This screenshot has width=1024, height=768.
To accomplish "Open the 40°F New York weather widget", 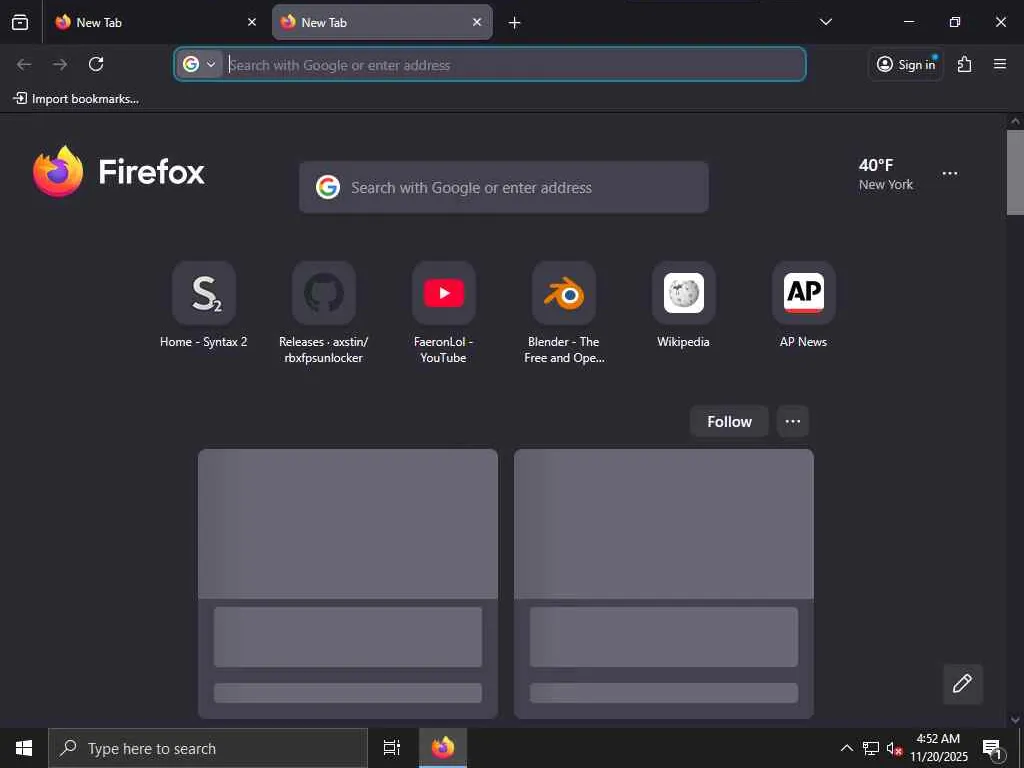I will (x=886, y=174).
